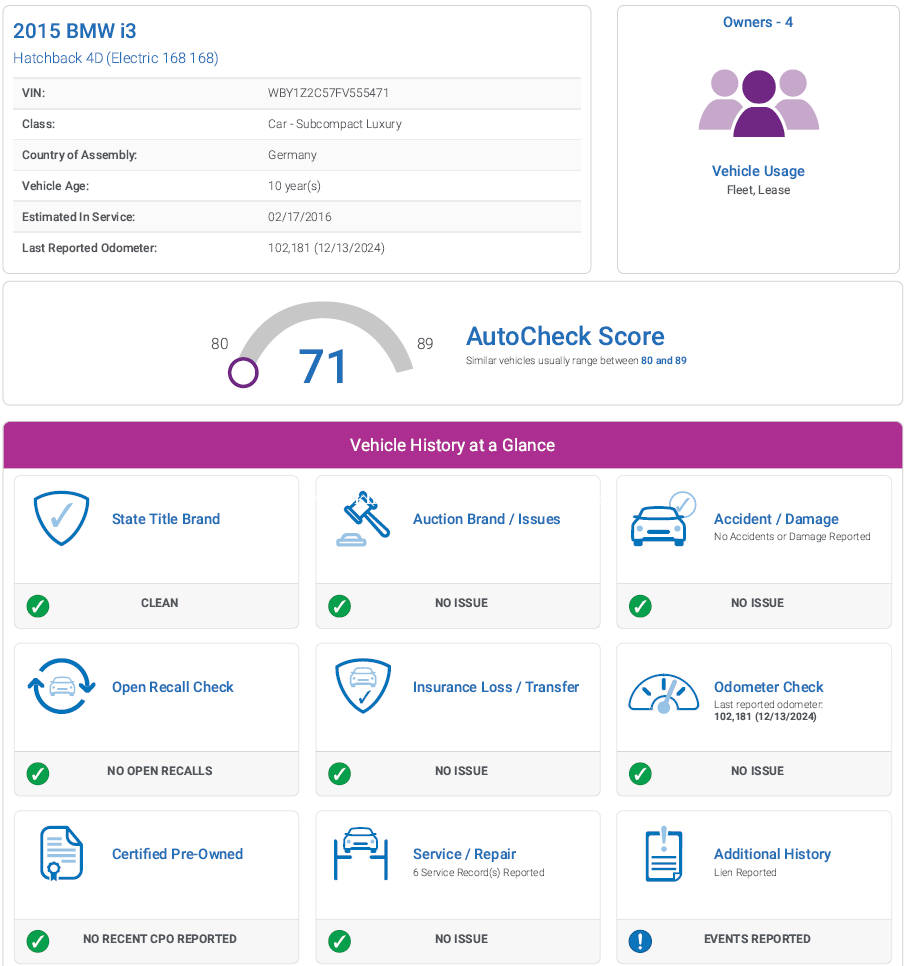The image size is (913, 966).
Task: Open the Insurance Loss / Transfer link
Action: click(496, 687)
